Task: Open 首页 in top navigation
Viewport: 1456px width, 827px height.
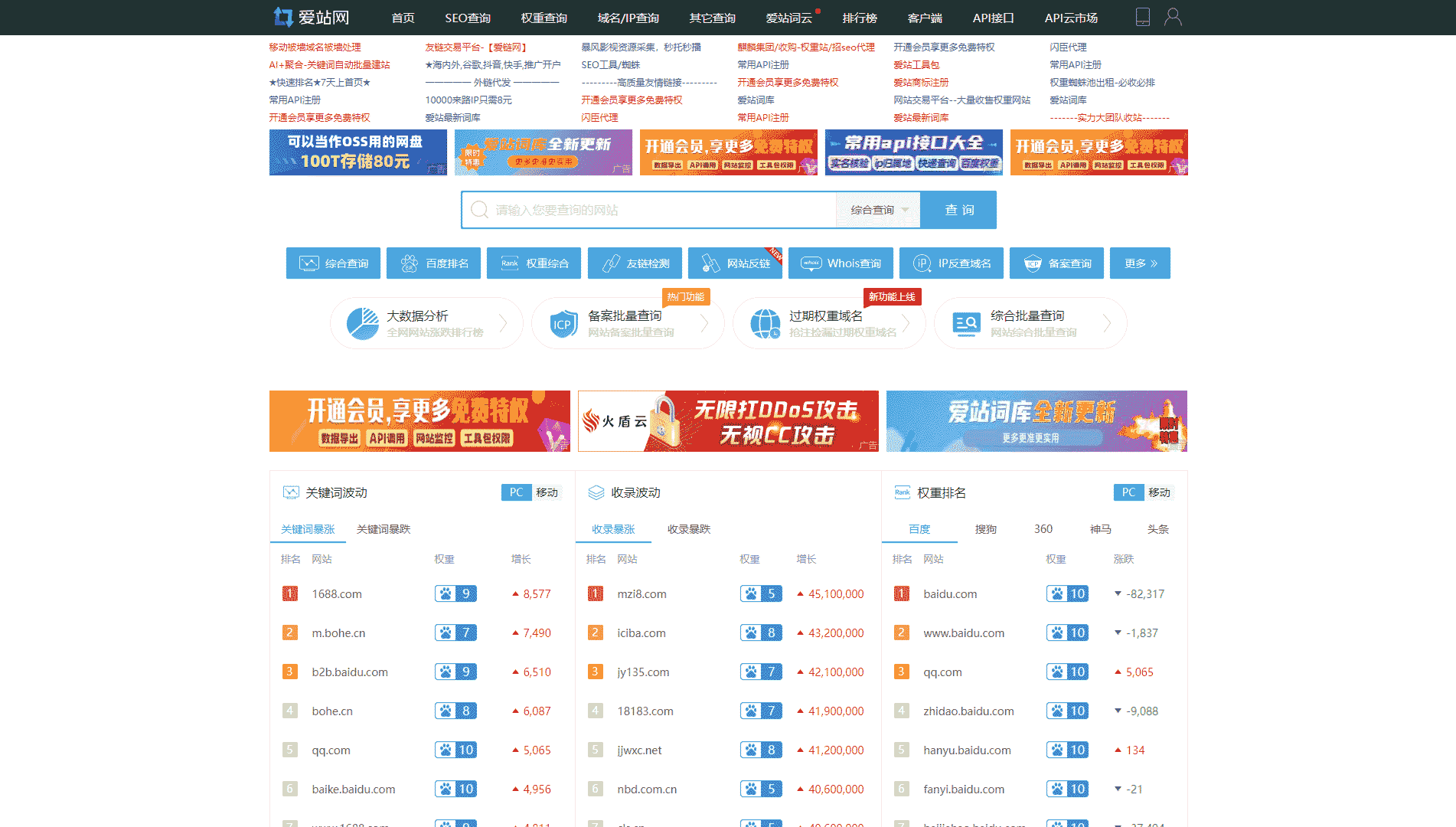Action: pyautogui.click(x=403, y=18)
